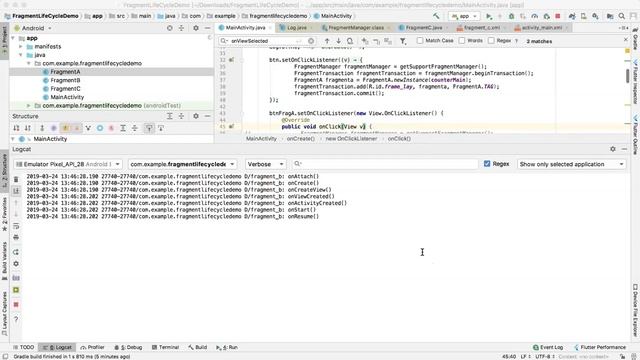Toggle sort by visibility in Structure toolbar
This screenshot has height=360, width=640.
tap(16, 128)
